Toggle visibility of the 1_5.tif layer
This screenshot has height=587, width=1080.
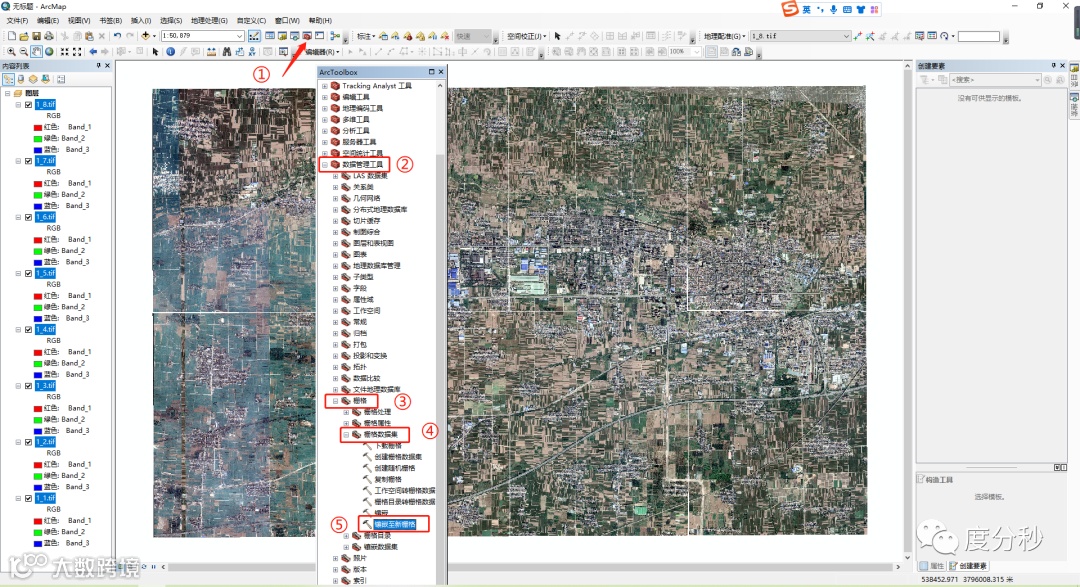point(28,273)
